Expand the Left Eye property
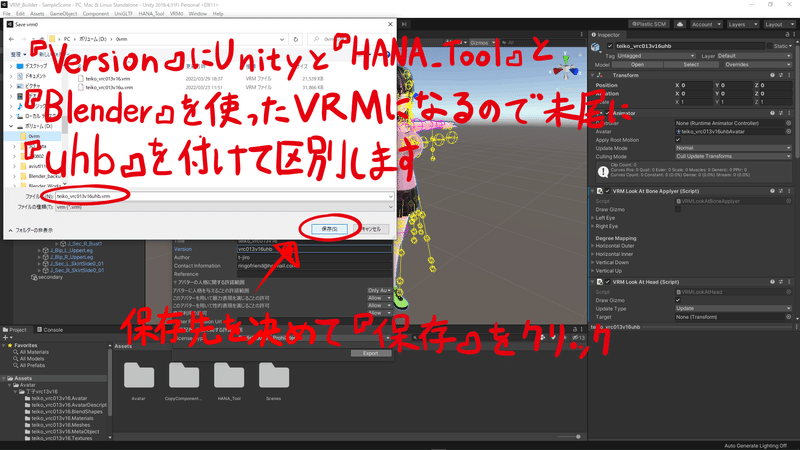The width and height of the screenshot is (800, 450). coord(593,218)
